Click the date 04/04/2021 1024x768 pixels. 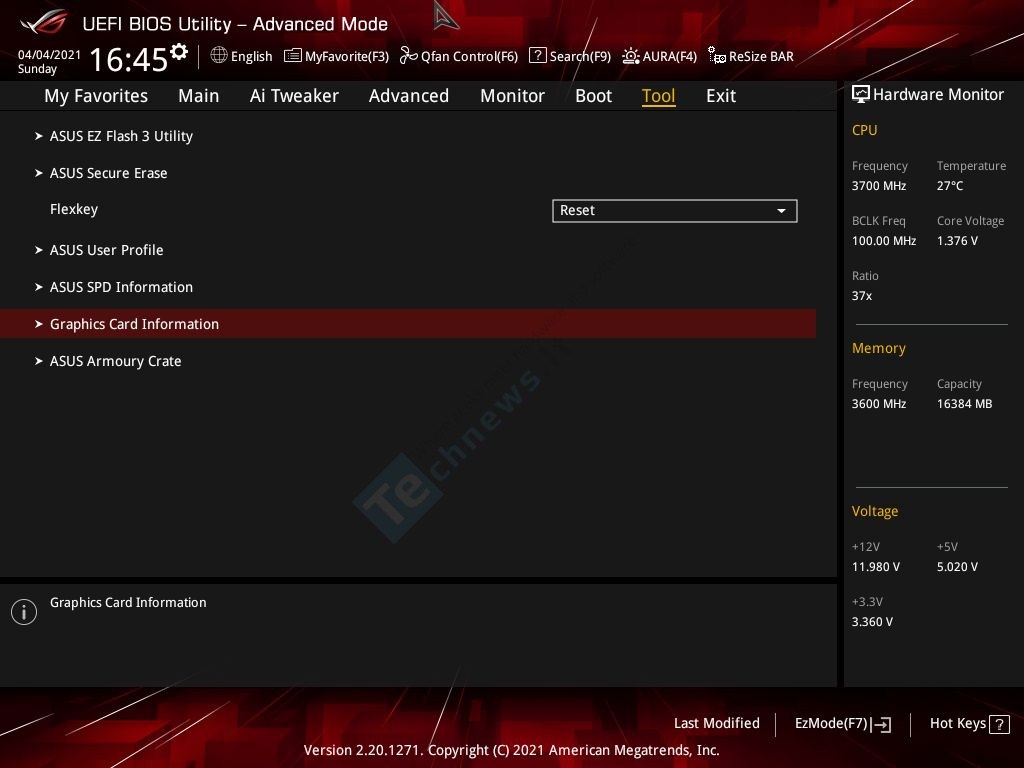tap(49, 55)
